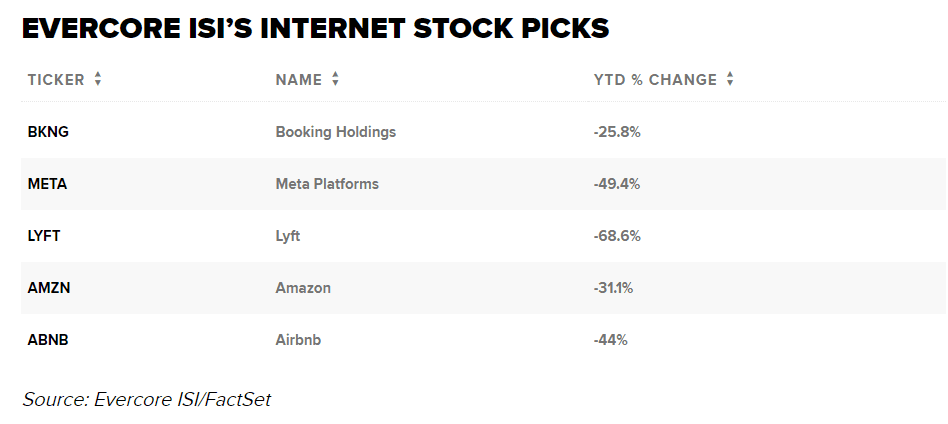948x424 pixels.
Task: Select the Booking Holdings name
Action: pyautogui.click(x=335, y=132)
